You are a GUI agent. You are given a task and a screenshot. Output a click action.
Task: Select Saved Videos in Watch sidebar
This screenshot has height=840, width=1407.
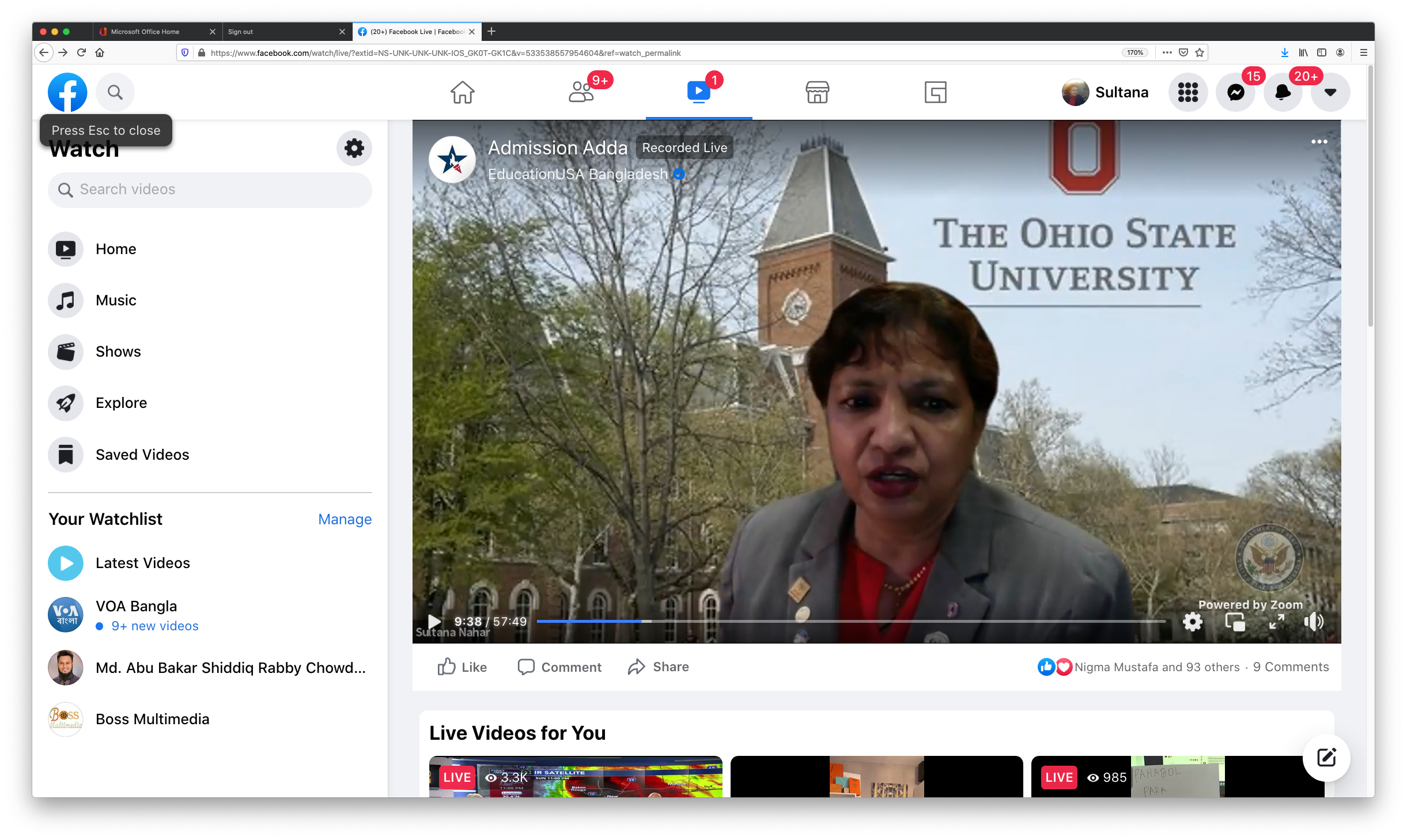[210, 455]
